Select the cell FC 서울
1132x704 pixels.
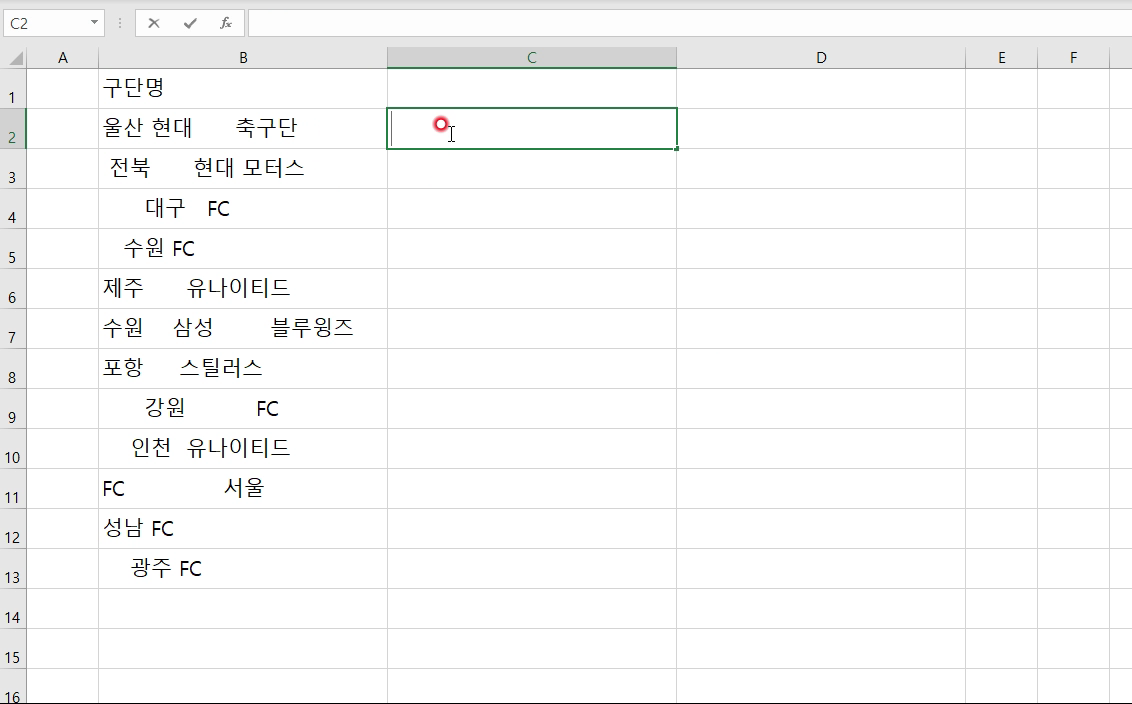(x=243, y=489)
